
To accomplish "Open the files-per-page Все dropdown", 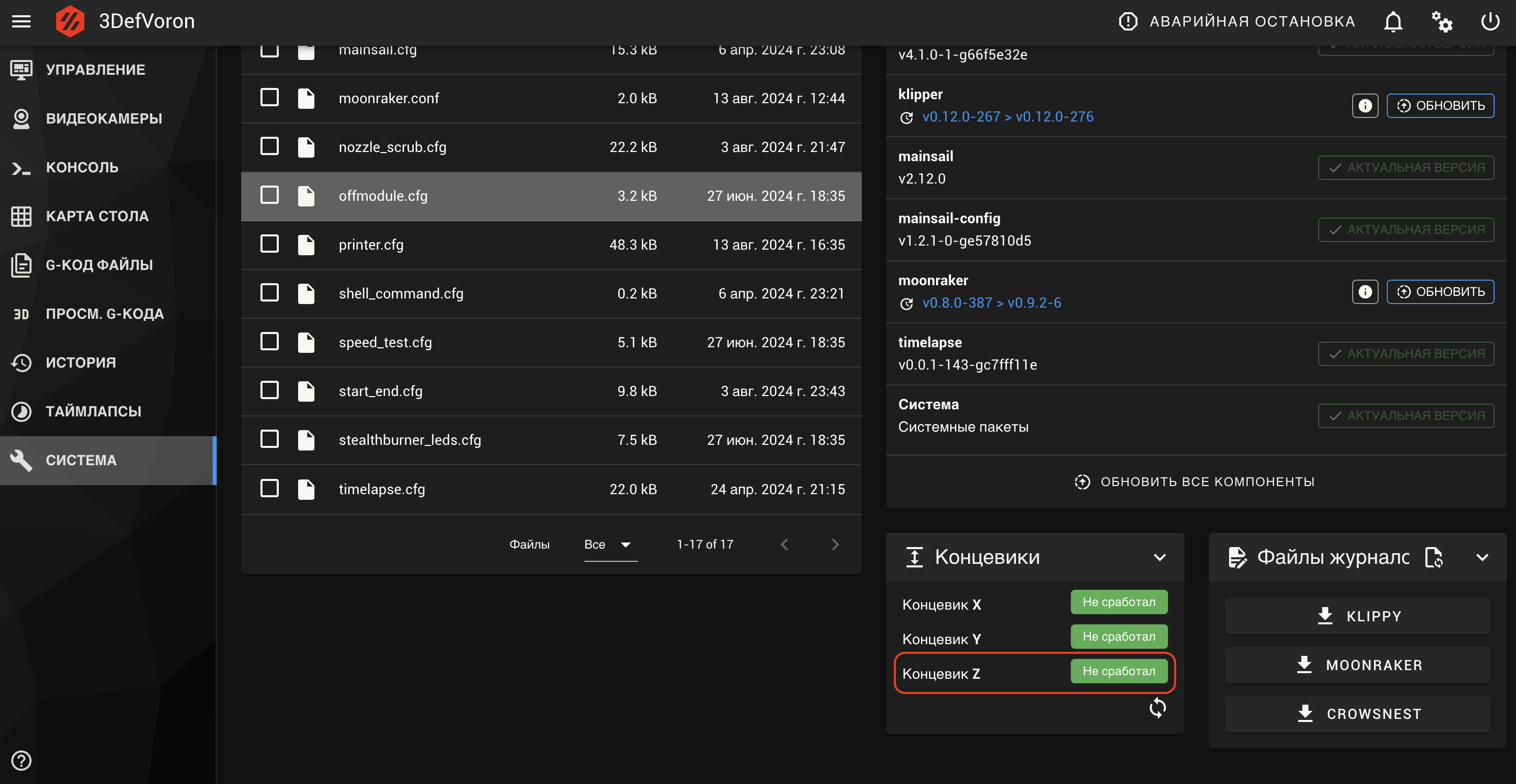I will [610, 545].
